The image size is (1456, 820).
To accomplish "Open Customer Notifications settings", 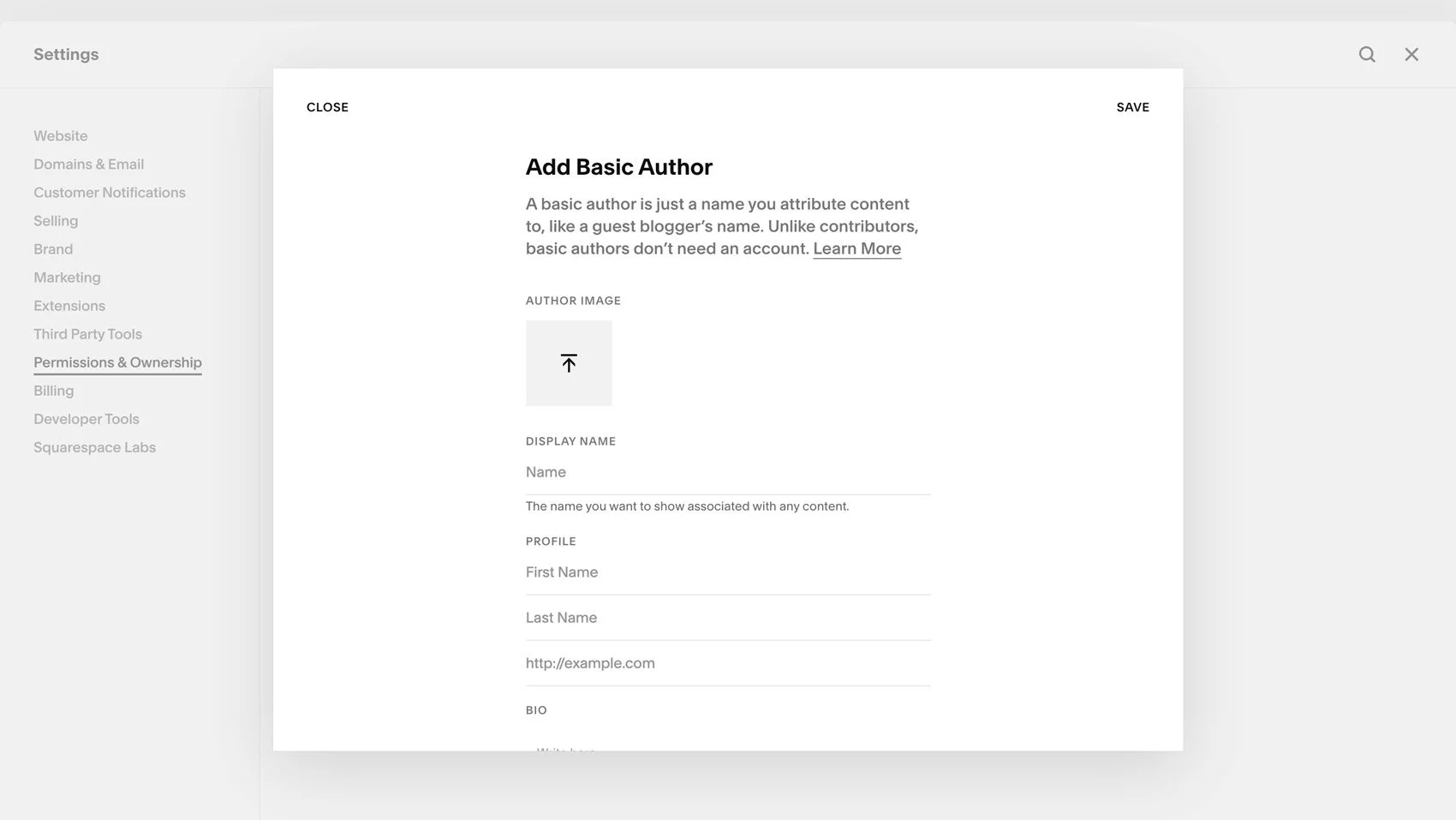I will pyautogui.click(x=110, y=193).
